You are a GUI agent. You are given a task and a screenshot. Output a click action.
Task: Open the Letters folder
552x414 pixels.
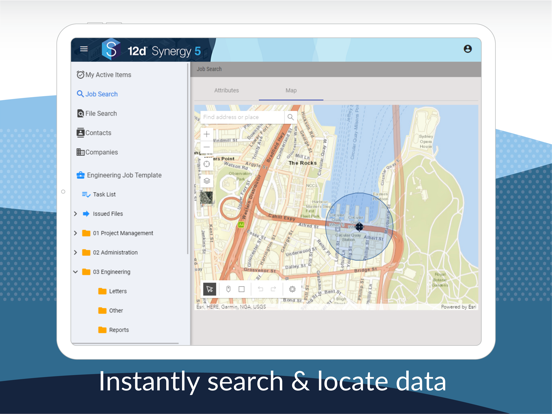(113, 291)
